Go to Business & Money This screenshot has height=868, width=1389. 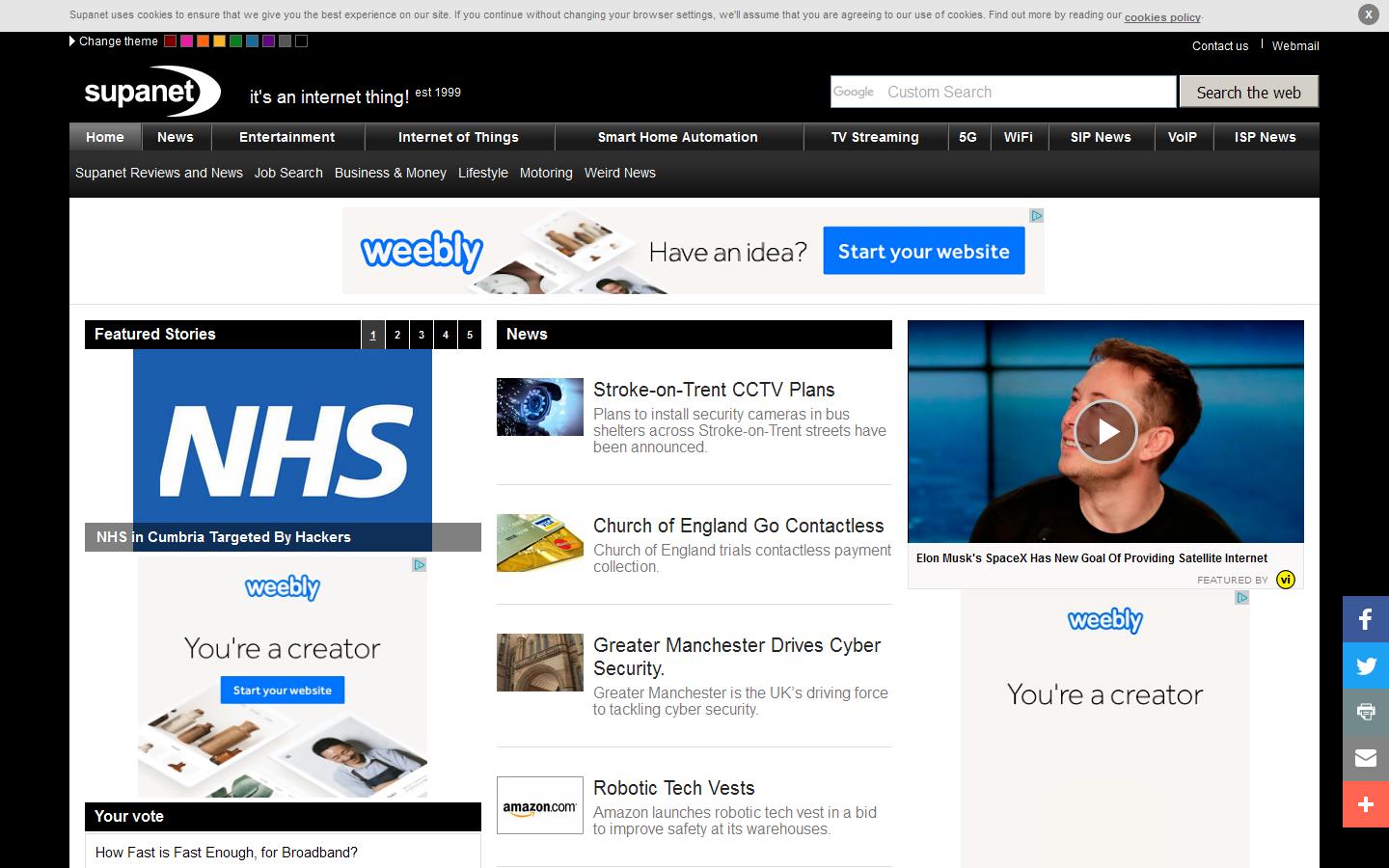point(391,173)
